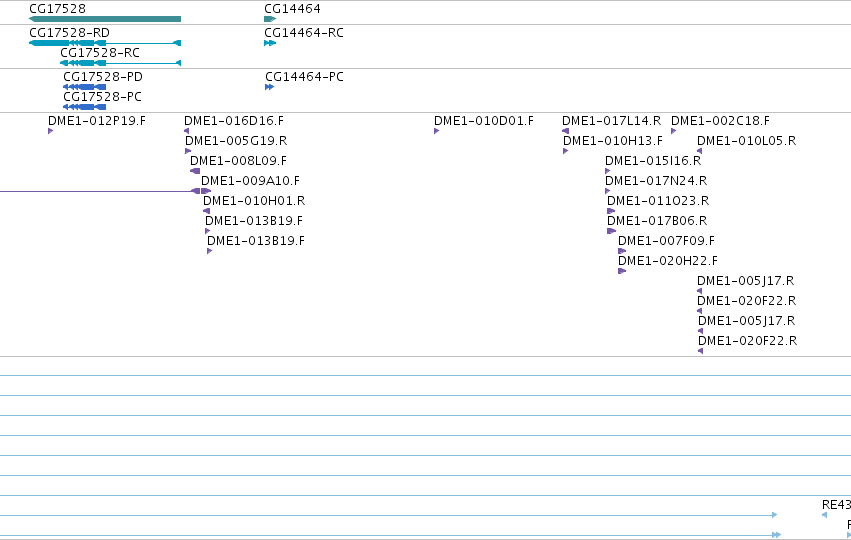Viewport: 851px width, 540px height.
Task: Select the CG17528-RD transcript glyph
Action: (x=105, y=43)
